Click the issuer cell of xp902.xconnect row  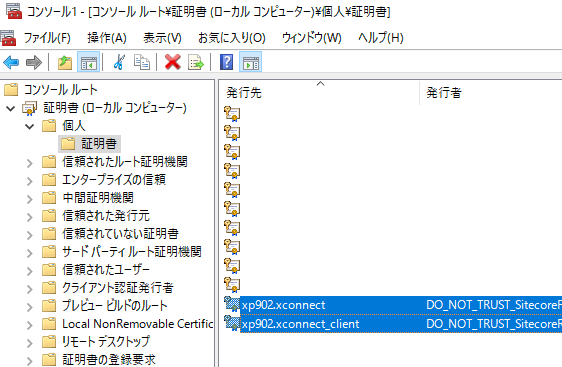click(494, 305)
